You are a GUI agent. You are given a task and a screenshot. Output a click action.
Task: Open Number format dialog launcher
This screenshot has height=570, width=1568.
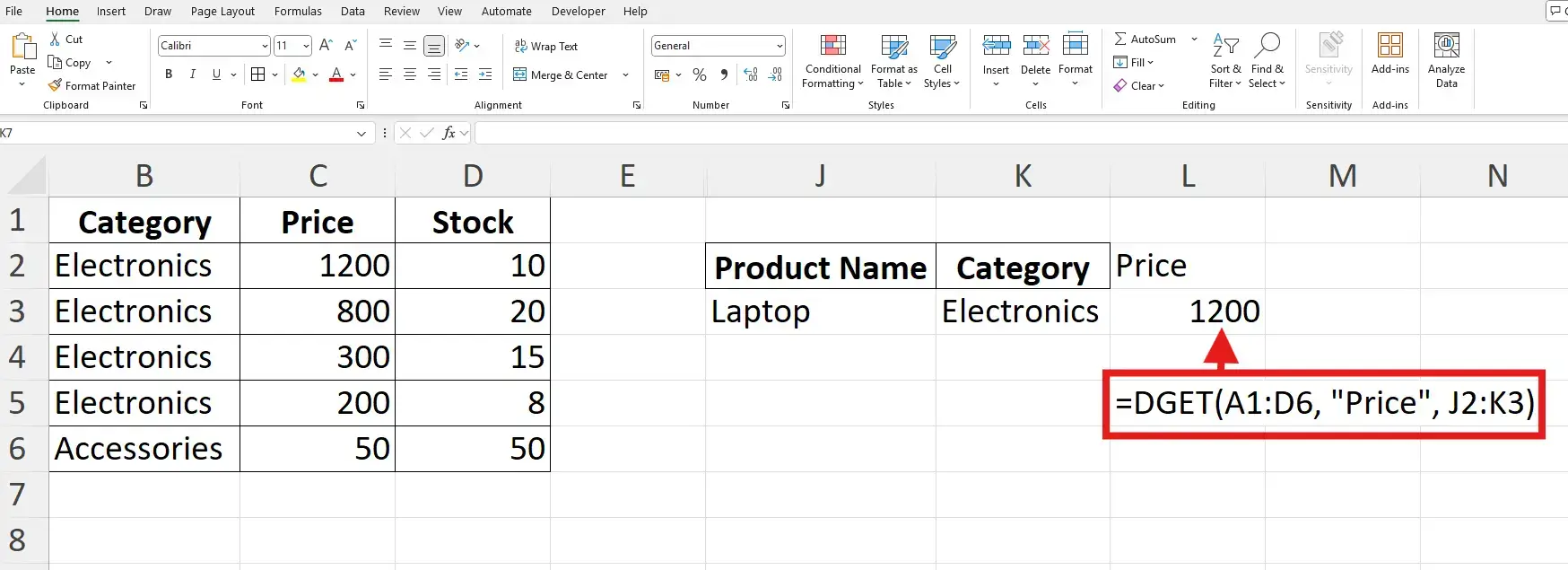(x=786, y=105)
